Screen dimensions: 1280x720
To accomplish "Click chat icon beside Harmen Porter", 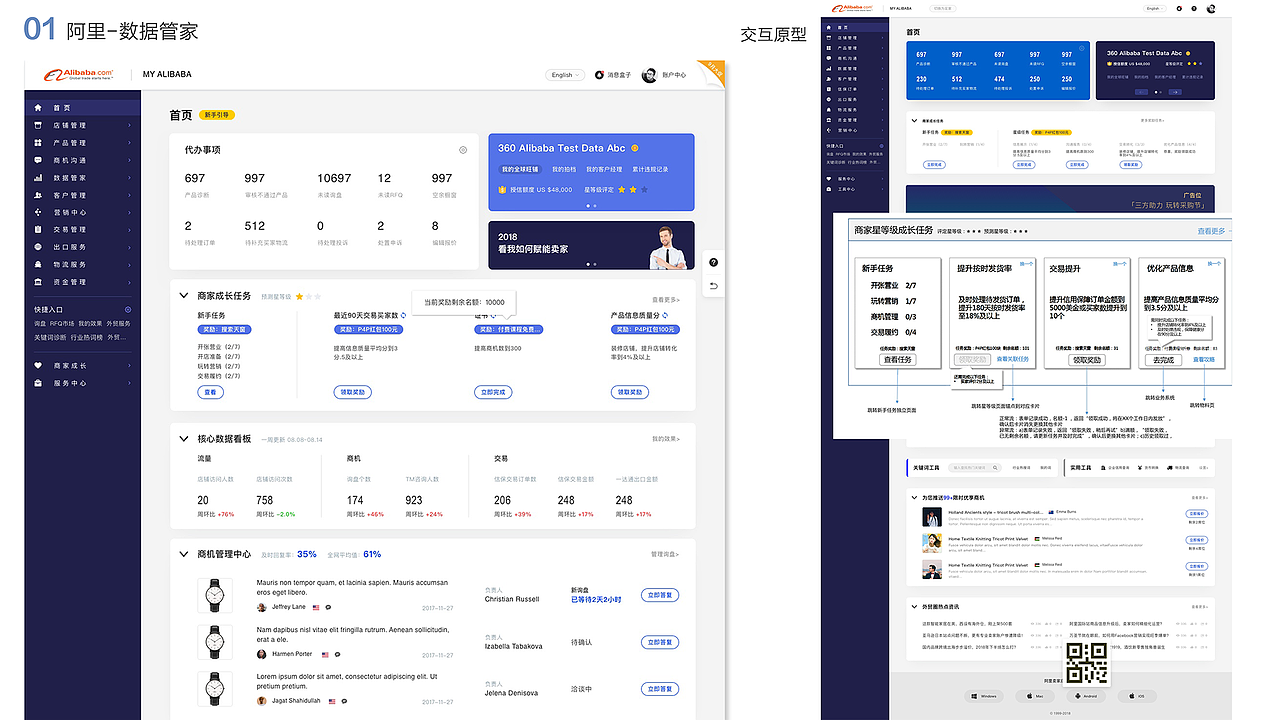I will (338, 654).
